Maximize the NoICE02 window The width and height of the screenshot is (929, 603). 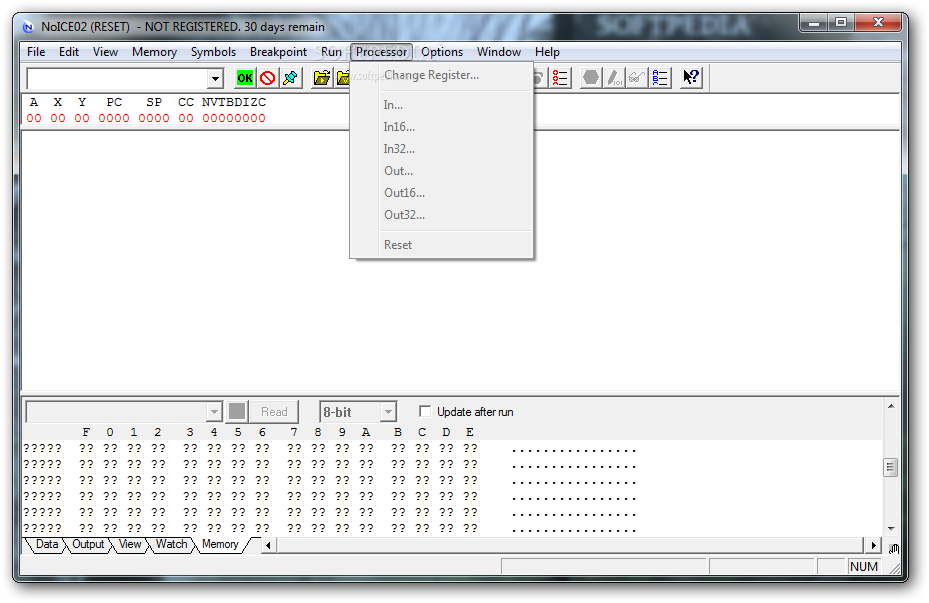tap(841, 23)
